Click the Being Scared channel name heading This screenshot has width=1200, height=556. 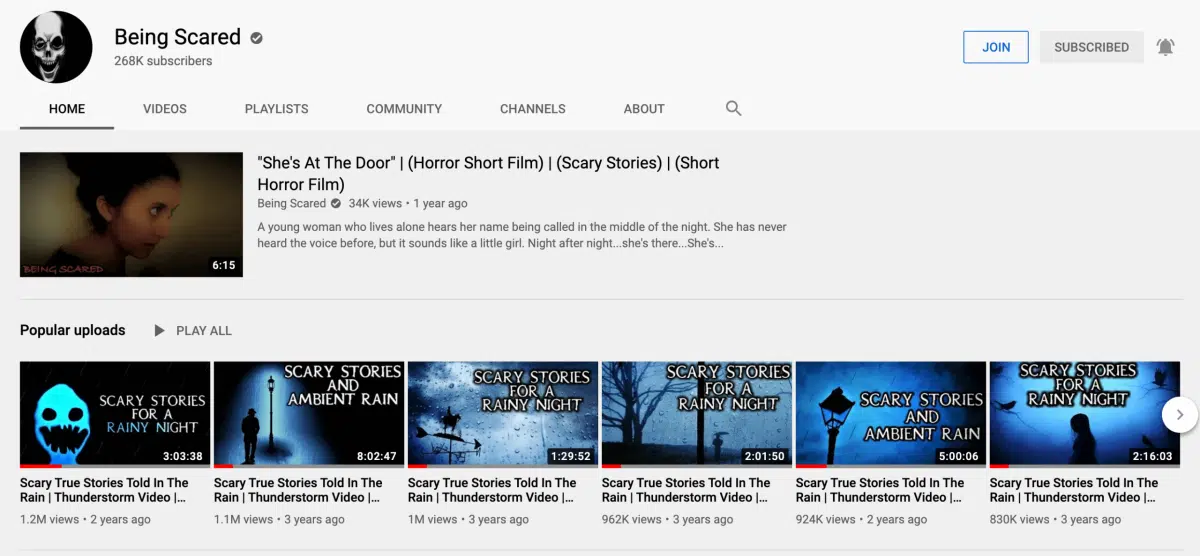pos(177,37)
